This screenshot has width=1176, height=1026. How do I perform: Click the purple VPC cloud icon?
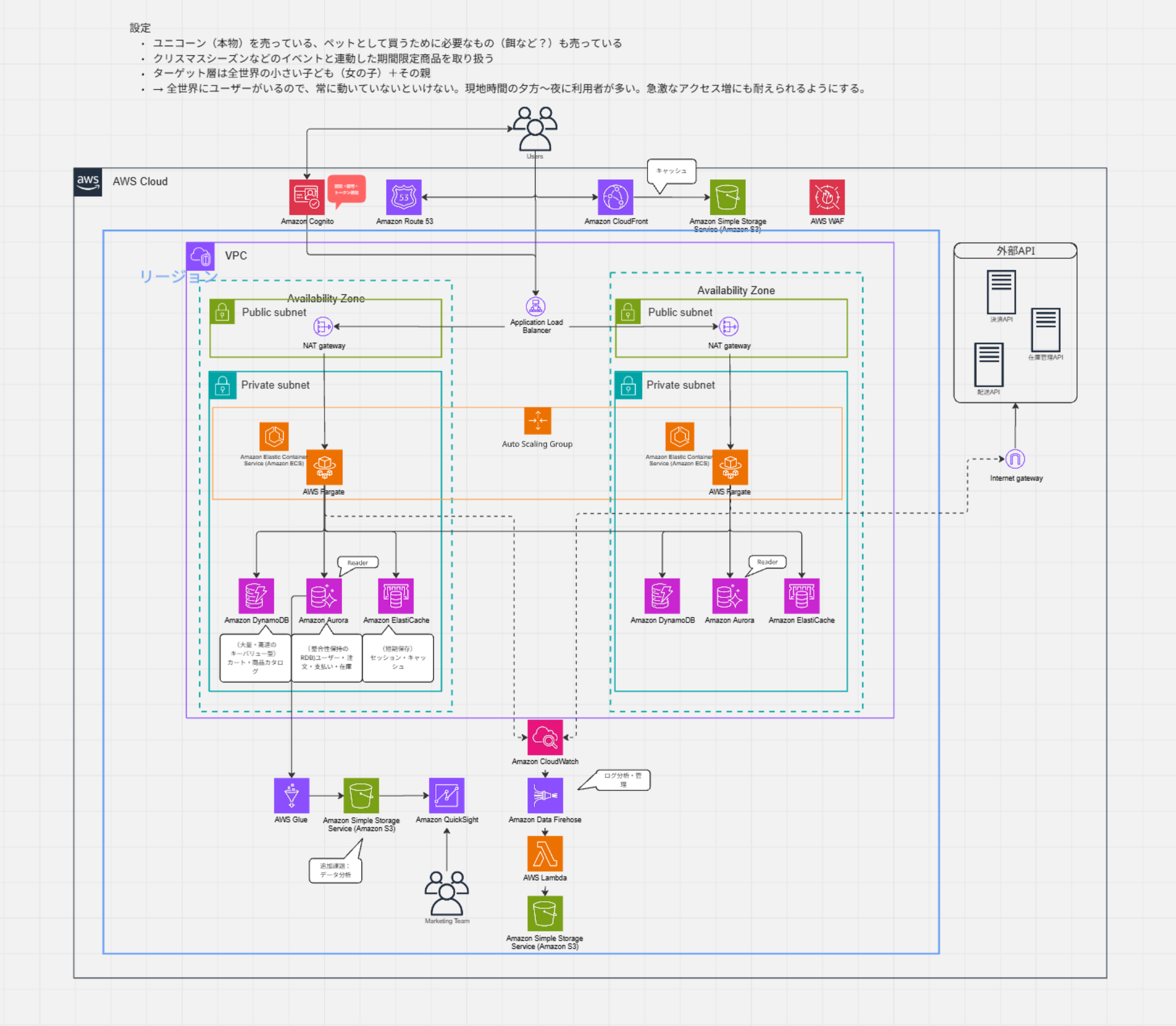(200, 256)
